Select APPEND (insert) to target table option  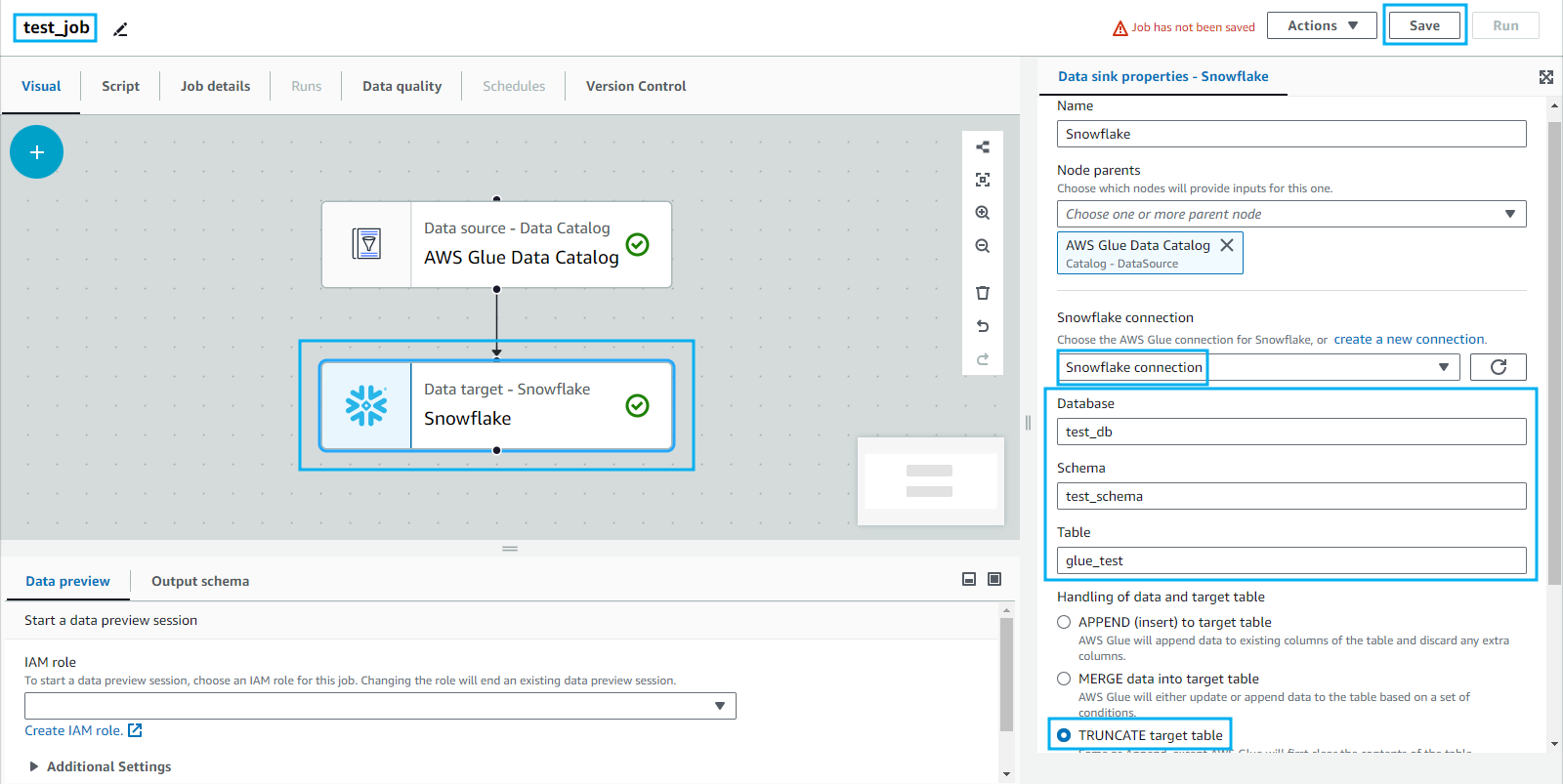pos(1064,622)
